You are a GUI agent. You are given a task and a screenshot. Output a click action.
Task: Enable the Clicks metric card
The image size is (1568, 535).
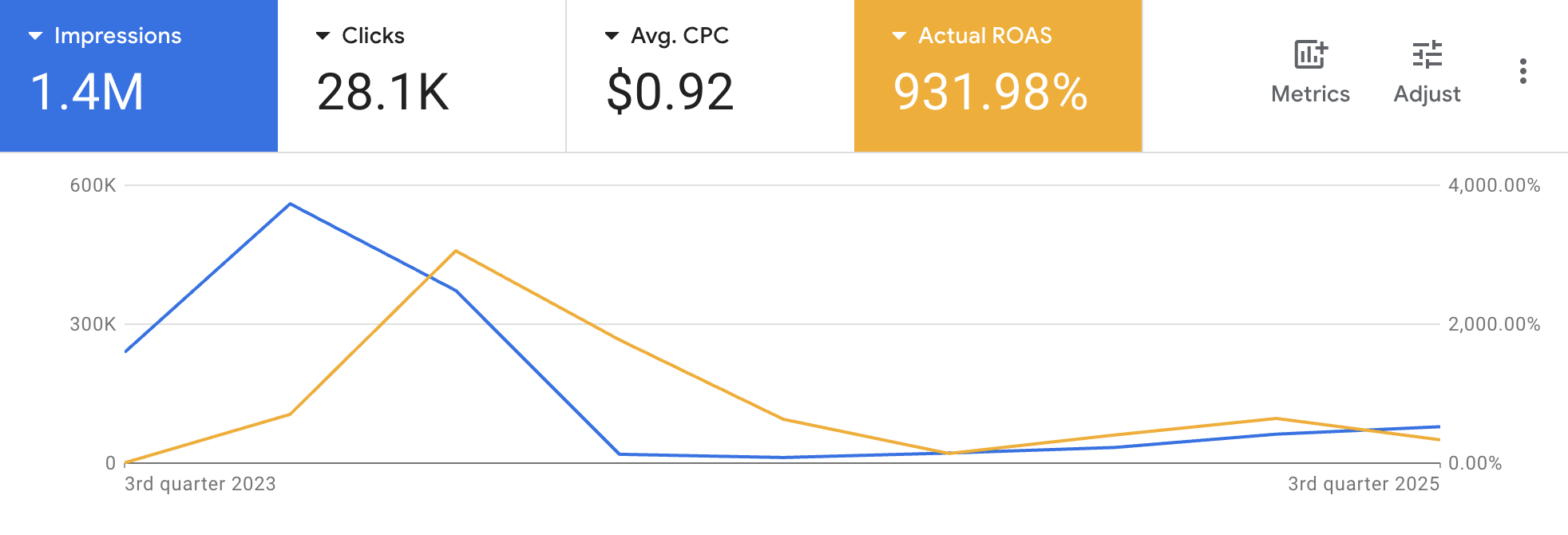coord(423,73)
